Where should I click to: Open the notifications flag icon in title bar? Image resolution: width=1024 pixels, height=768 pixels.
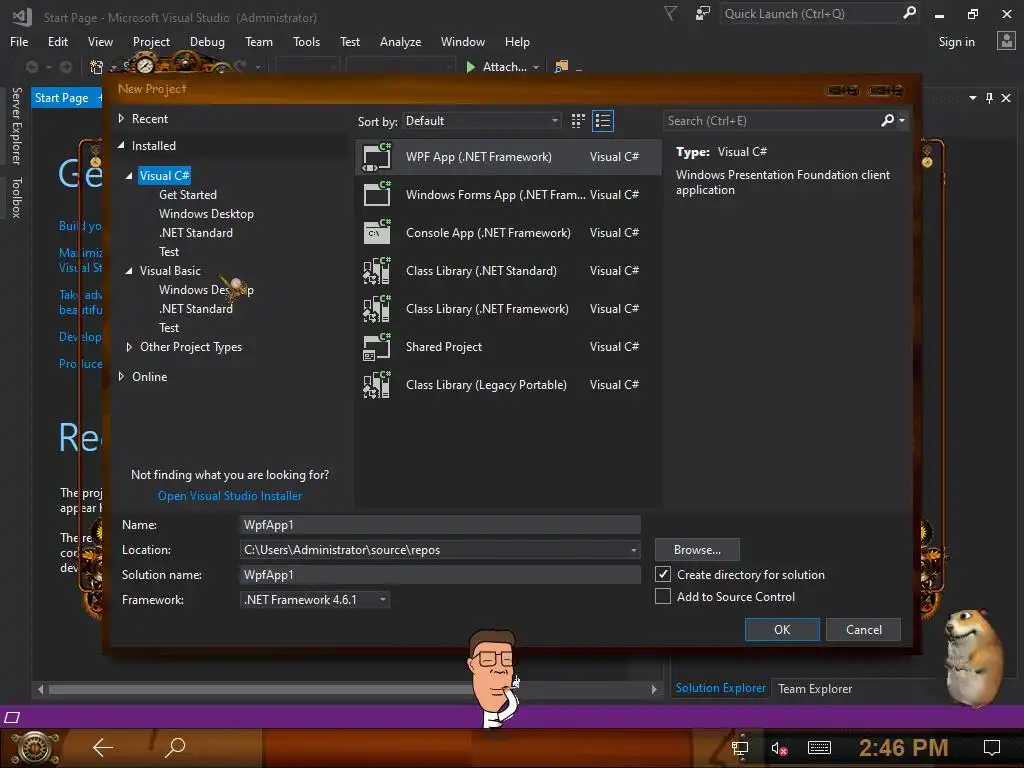pos(671,13)
